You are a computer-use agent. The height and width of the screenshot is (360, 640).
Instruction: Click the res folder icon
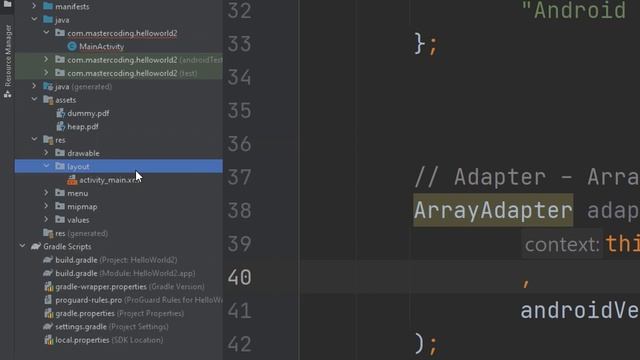[48, 140]
